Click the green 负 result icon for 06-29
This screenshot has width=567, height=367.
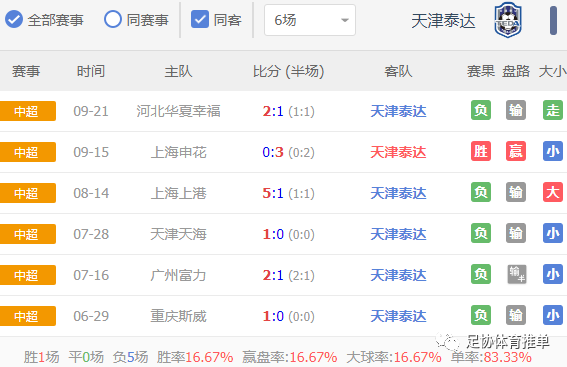coord(481,315)
